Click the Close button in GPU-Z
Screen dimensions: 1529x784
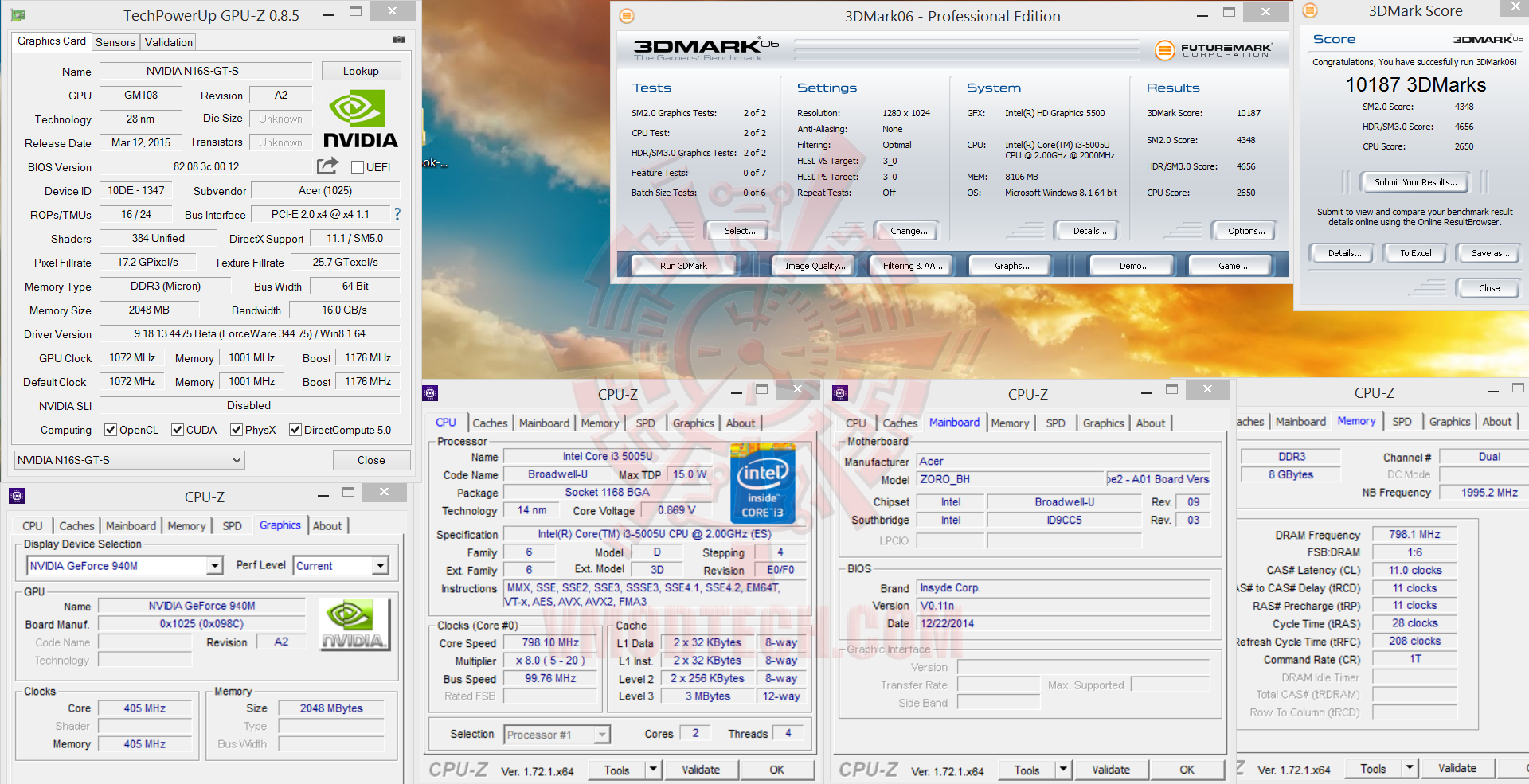pos(371,460)
